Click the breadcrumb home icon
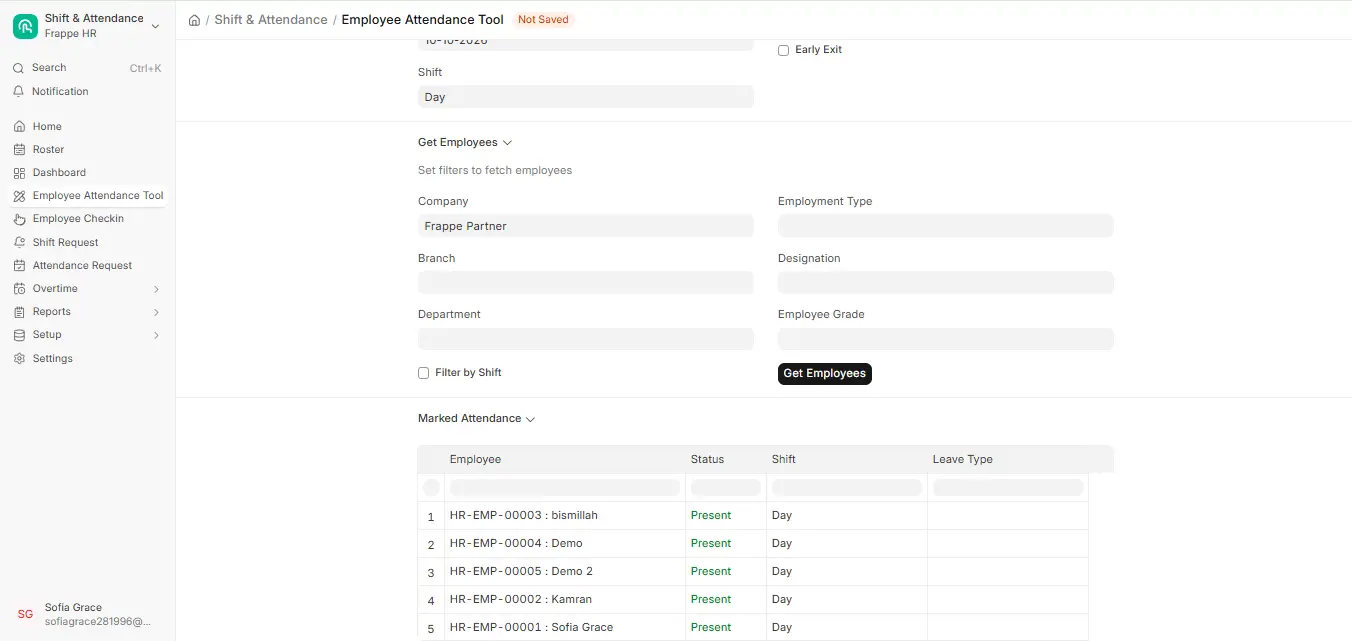 [x=194, y=20]
